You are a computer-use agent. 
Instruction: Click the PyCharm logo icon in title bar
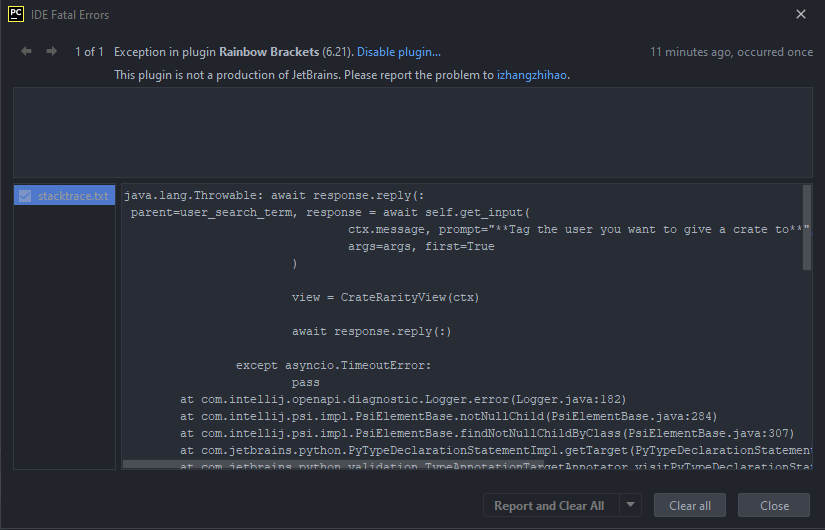16,14
